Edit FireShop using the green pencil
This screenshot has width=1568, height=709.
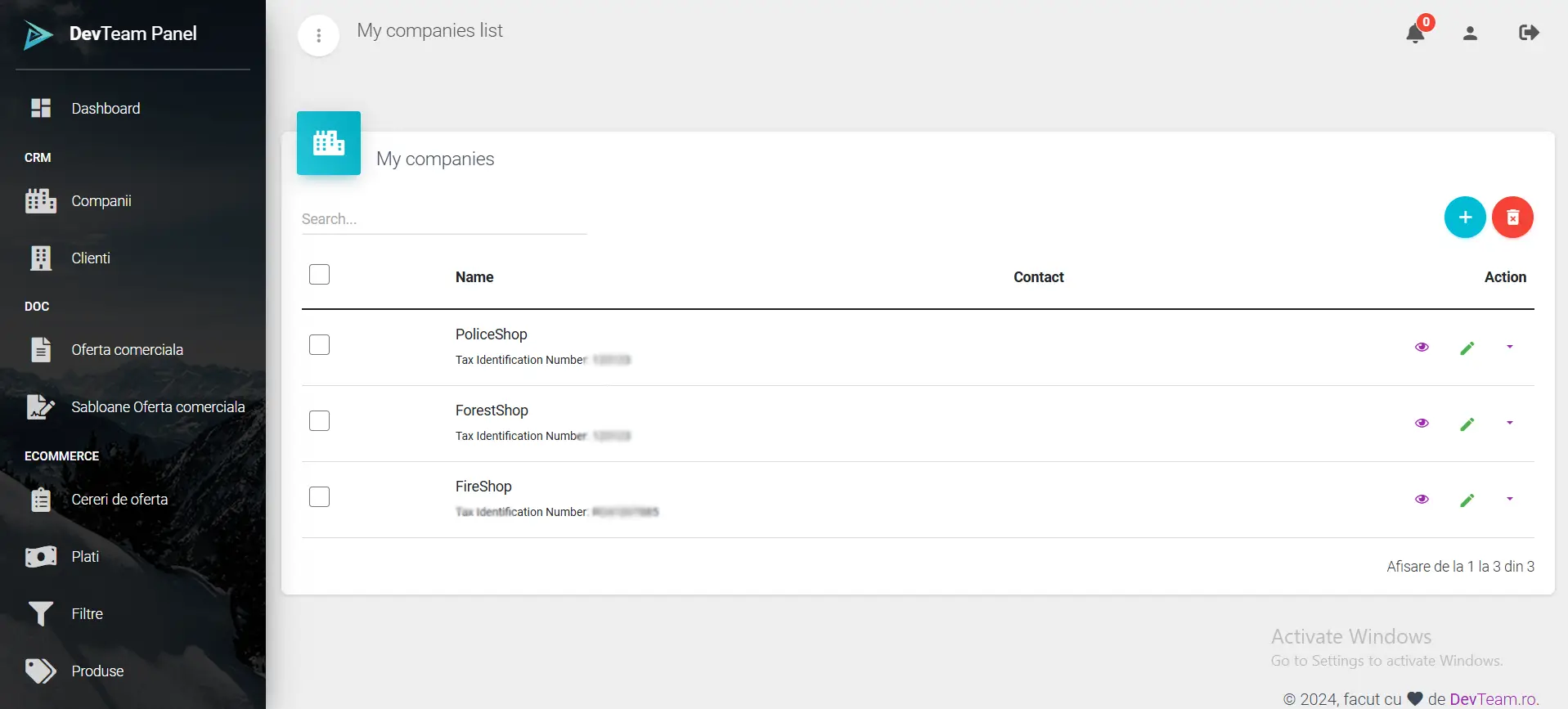point(1467,500)
